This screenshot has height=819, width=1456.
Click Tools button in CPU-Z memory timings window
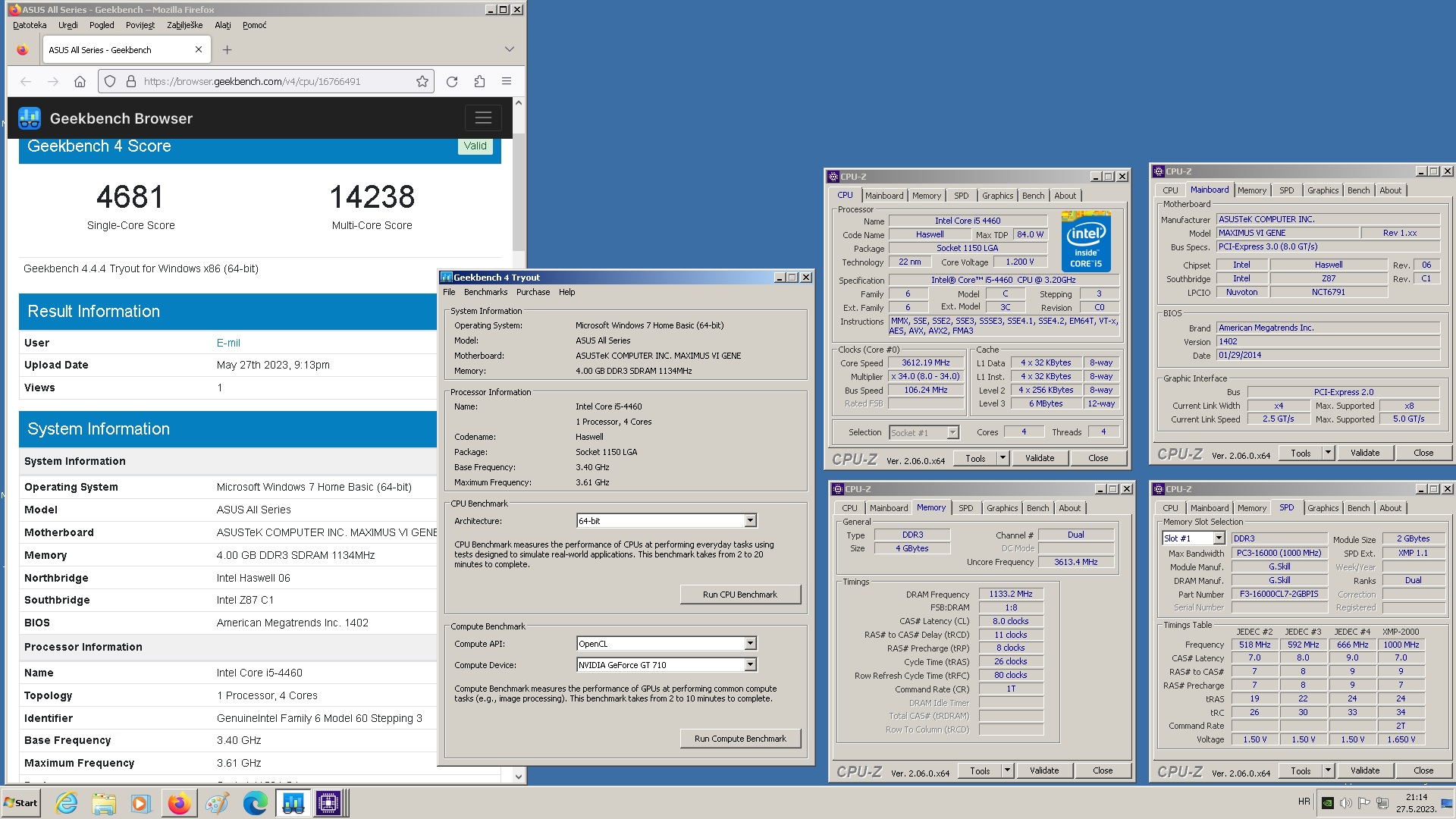point(980,770)
